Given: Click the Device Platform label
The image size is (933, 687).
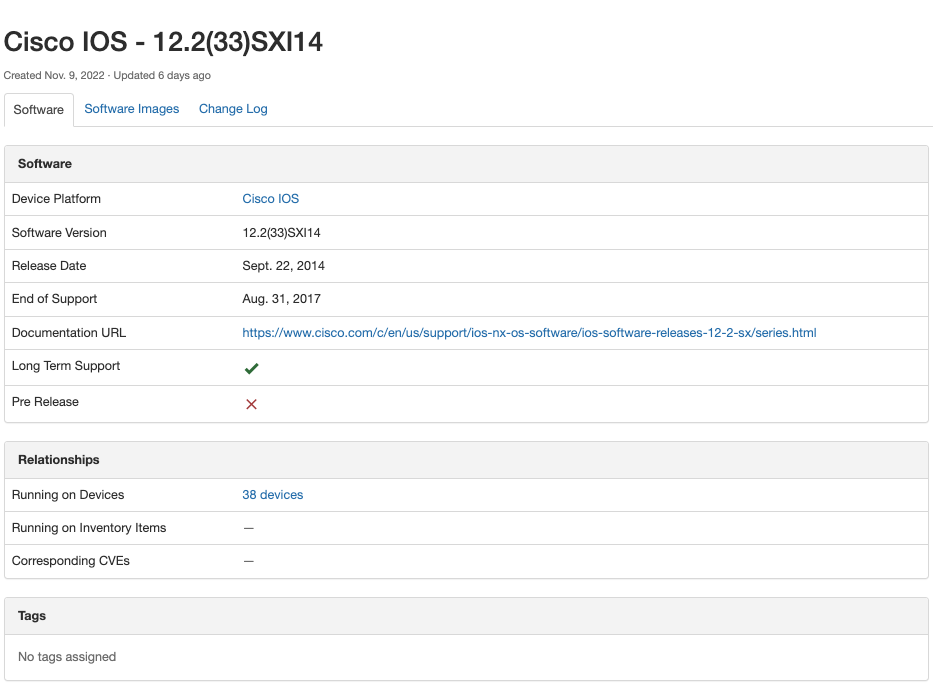Looking at the screenshot, I should (x=56, y=199).
